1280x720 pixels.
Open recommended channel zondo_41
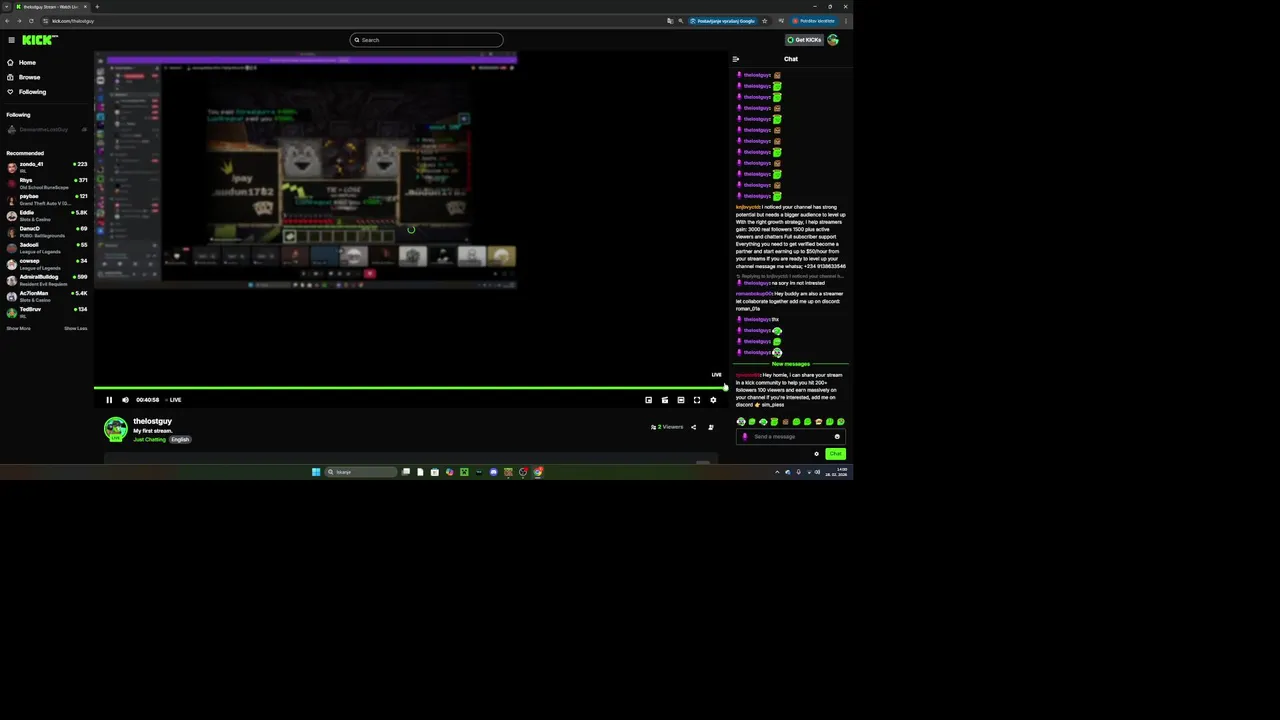[x=47, y=166]
